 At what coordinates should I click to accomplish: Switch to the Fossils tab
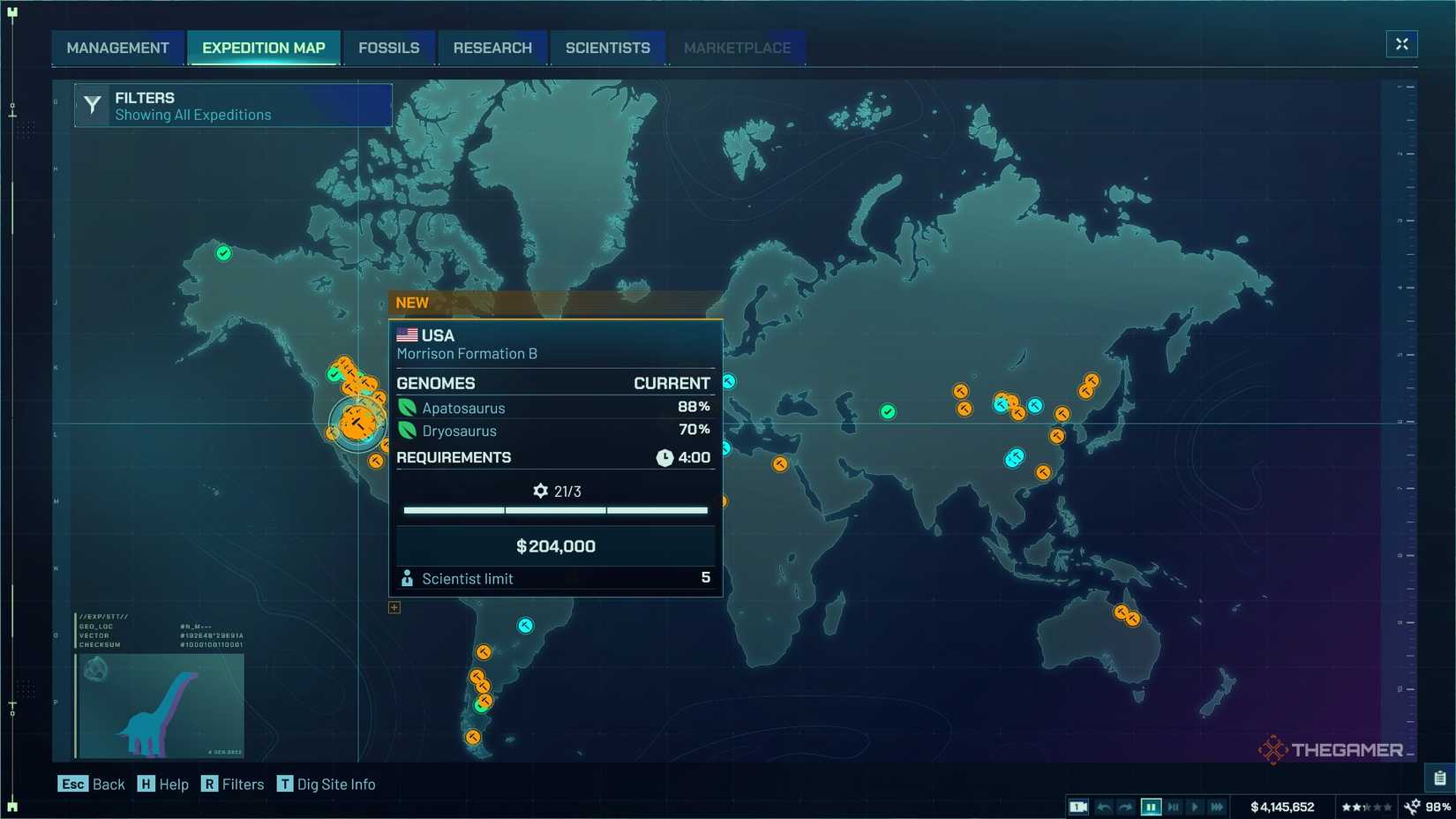click(389, 48)
